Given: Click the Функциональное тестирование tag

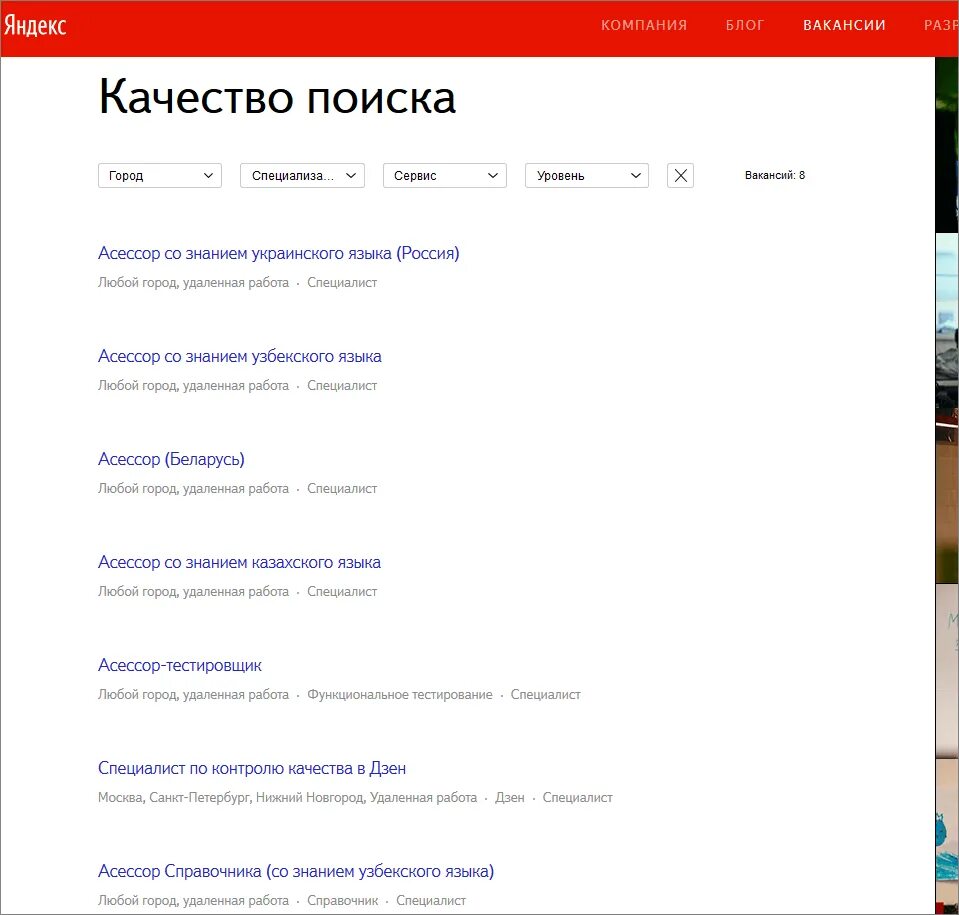Looking at the screenshot, I should pyautogui.click(x=399, y=695).
